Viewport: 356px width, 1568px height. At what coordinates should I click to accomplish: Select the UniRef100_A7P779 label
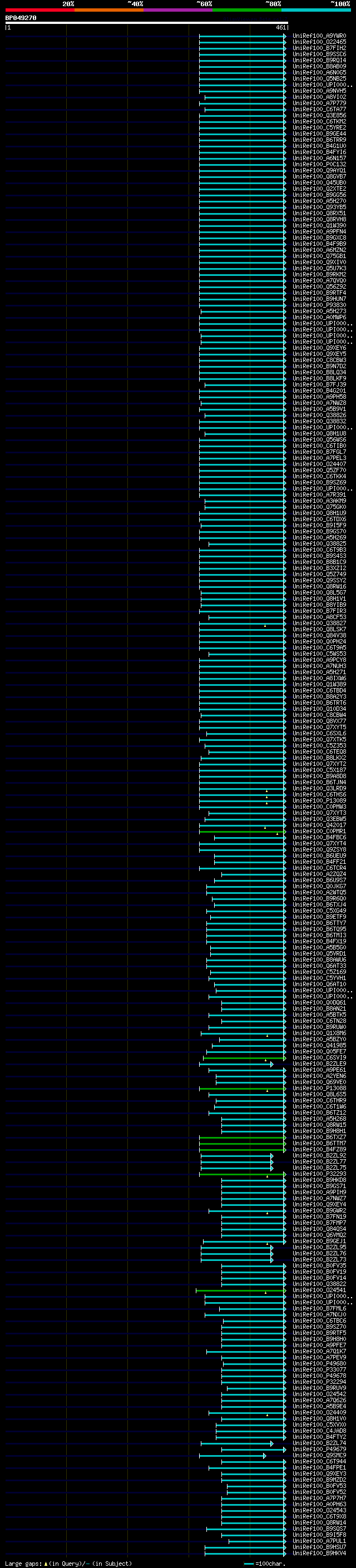click(319, 103)
